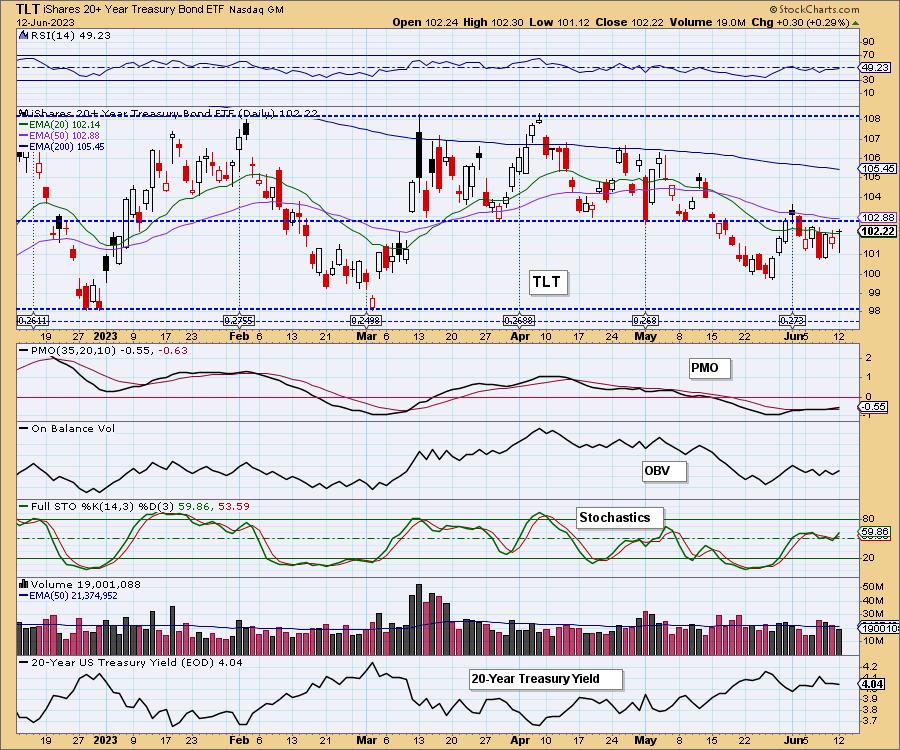This screenshot has width=900, height=750.
Task: Click the Low 101.12 value
Action: tap(559, 22)
